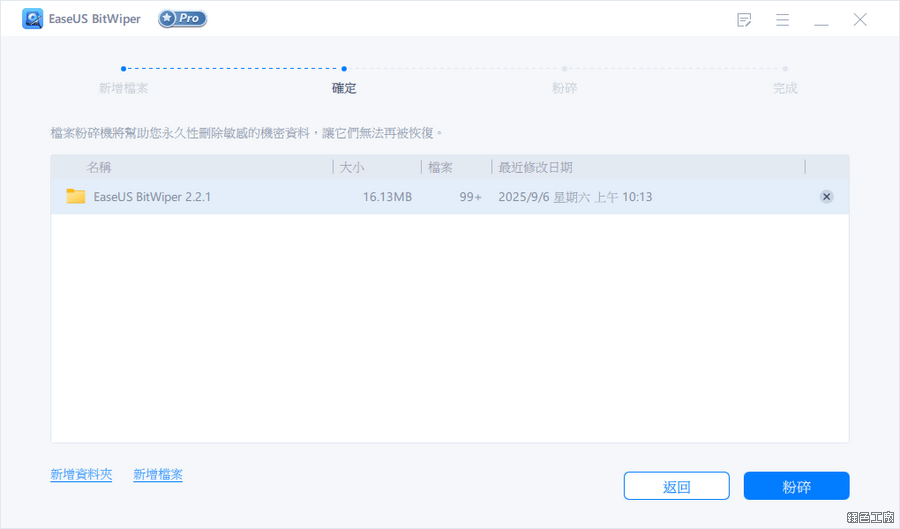Click the 完成 step label
Screen dimensions: 900x529
pyautogui.click(x=785, y=88)
